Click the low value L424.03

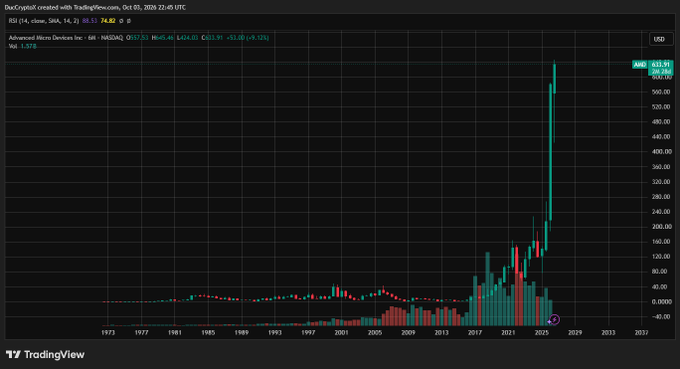coord(187,38)
